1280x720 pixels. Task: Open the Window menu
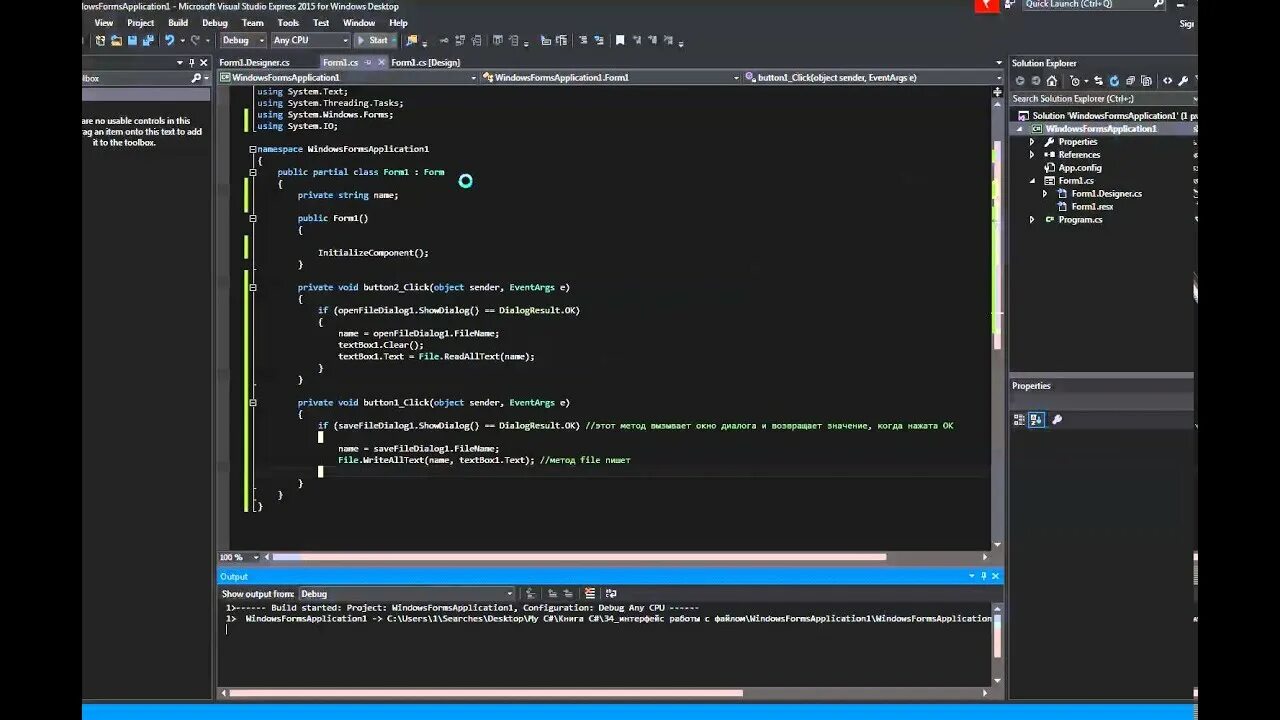pyautogui.click(x=359, y=23)
